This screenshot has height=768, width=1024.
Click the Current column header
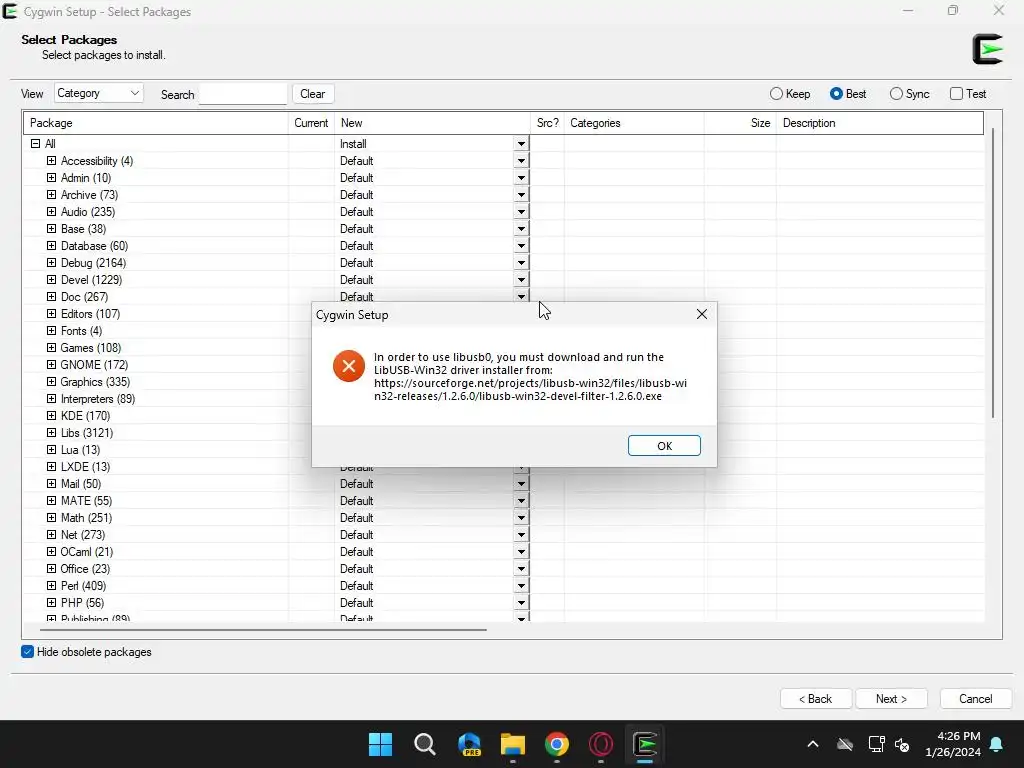(312, 123)
